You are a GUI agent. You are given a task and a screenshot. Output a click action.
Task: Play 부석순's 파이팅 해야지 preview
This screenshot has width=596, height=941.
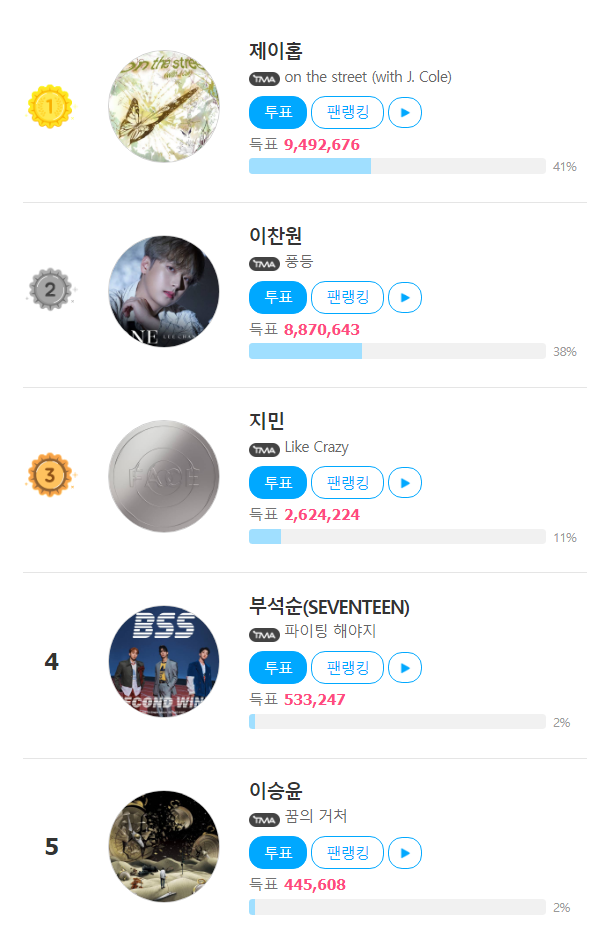(x=405, y=667)
